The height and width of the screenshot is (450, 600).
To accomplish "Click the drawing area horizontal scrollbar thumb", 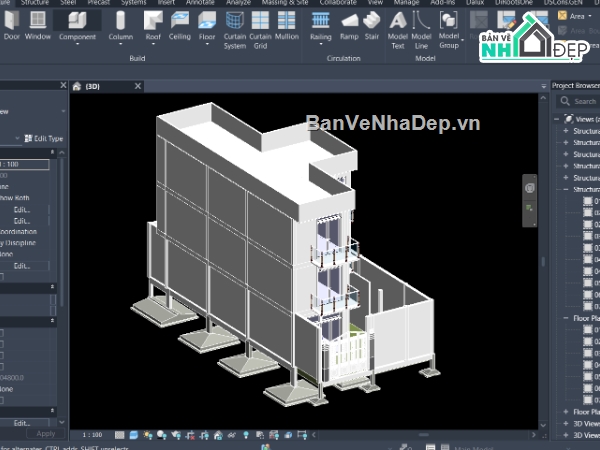I will click(x=424, y=435).
